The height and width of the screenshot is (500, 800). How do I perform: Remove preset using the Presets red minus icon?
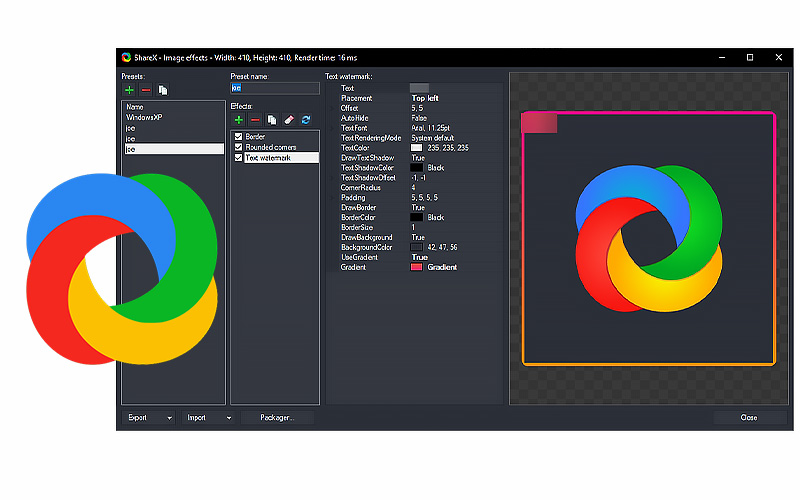pos(146,90)
